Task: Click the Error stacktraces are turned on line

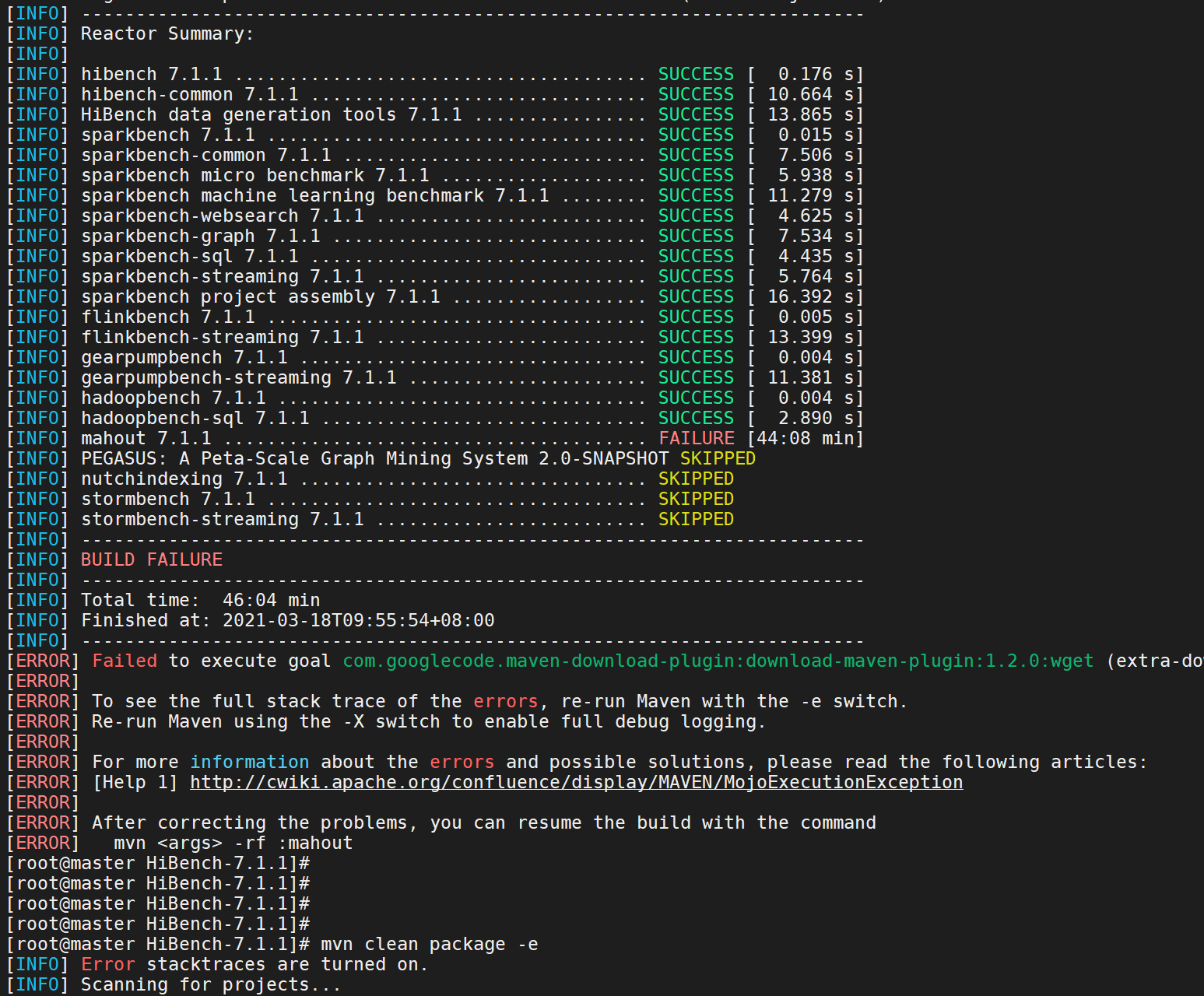Action: point(252,964)
